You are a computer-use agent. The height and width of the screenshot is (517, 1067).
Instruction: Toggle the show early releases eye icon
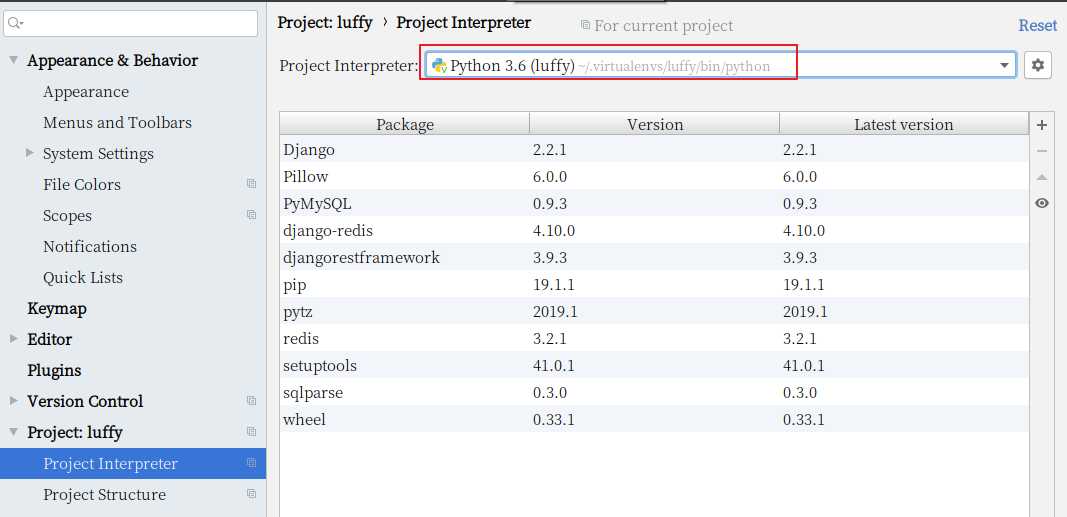coord(1041,203)
